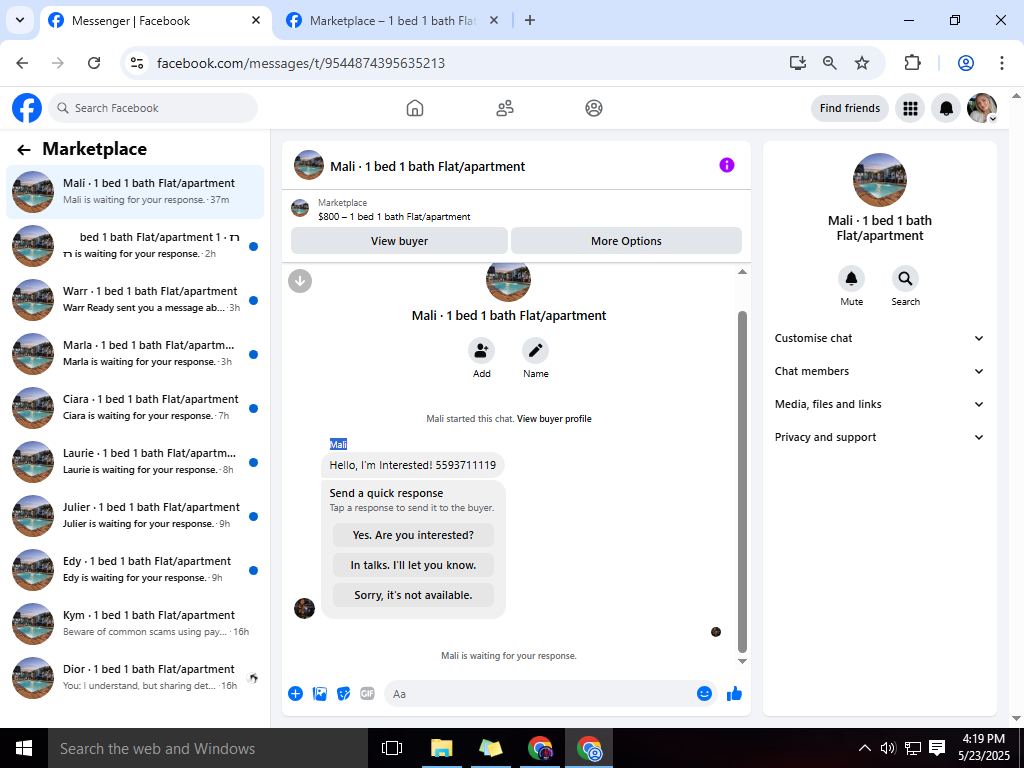Click the Facebook logo
Image resolution: width=1024 pixels, height=768 pixels.
pos(27,108)
